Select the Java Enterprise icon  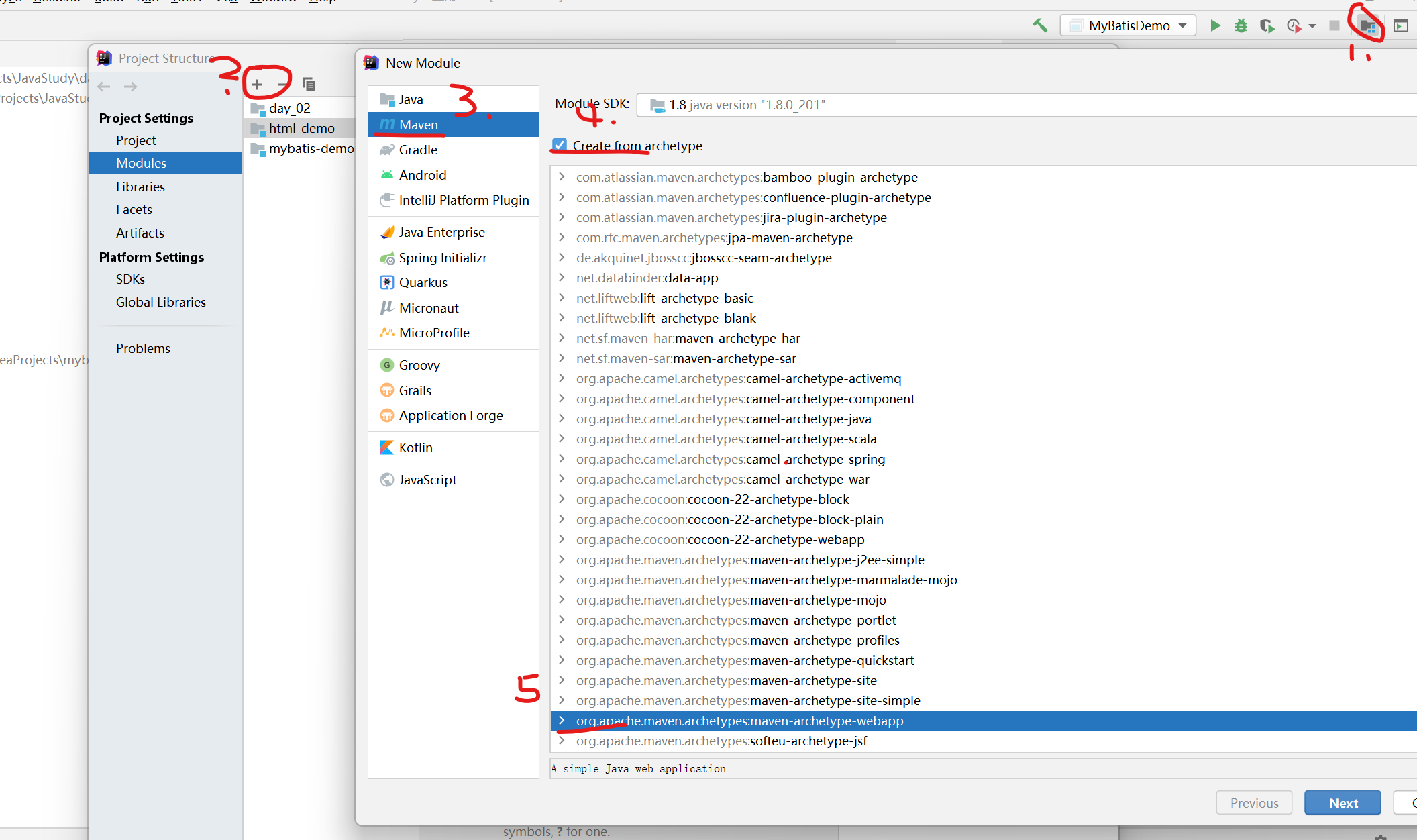[386, 232]
